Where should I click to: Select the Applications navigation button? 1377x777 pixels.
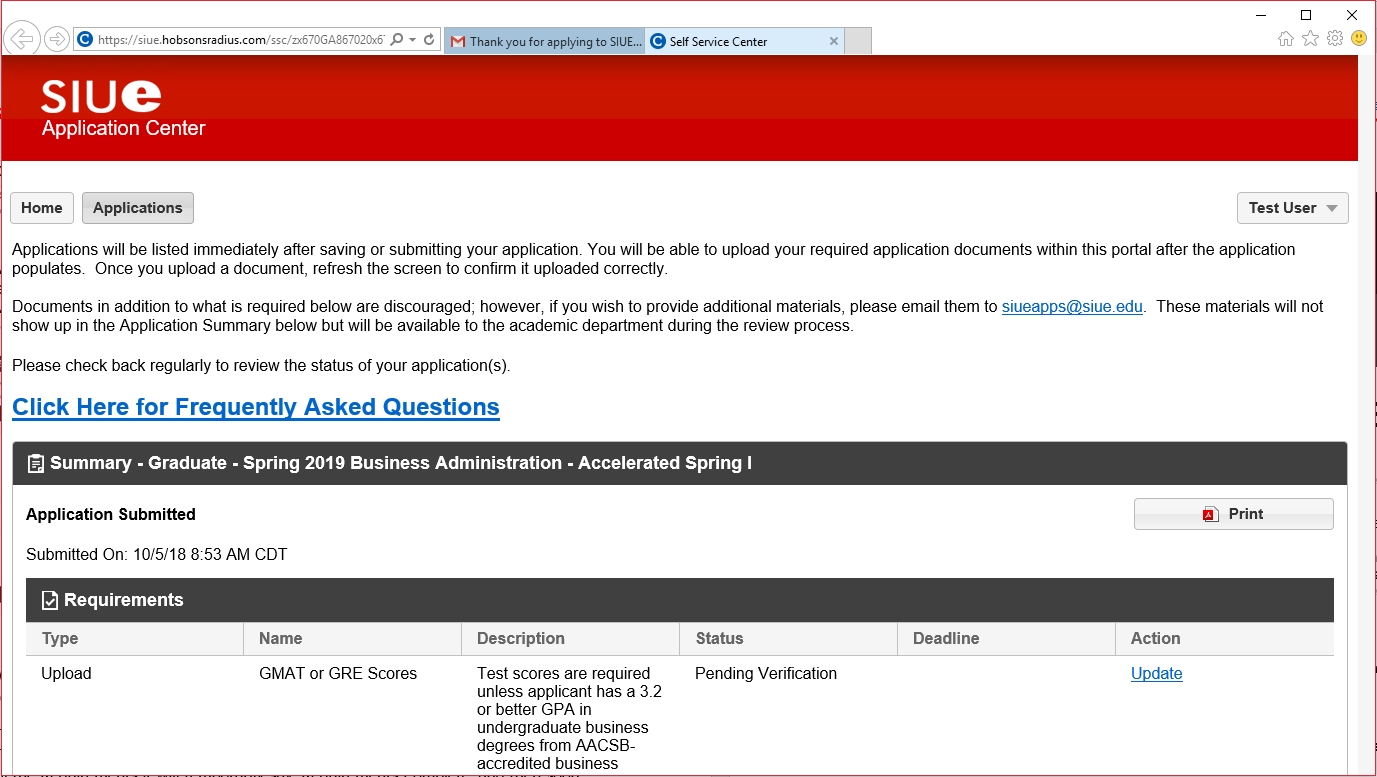pos(138,208)
